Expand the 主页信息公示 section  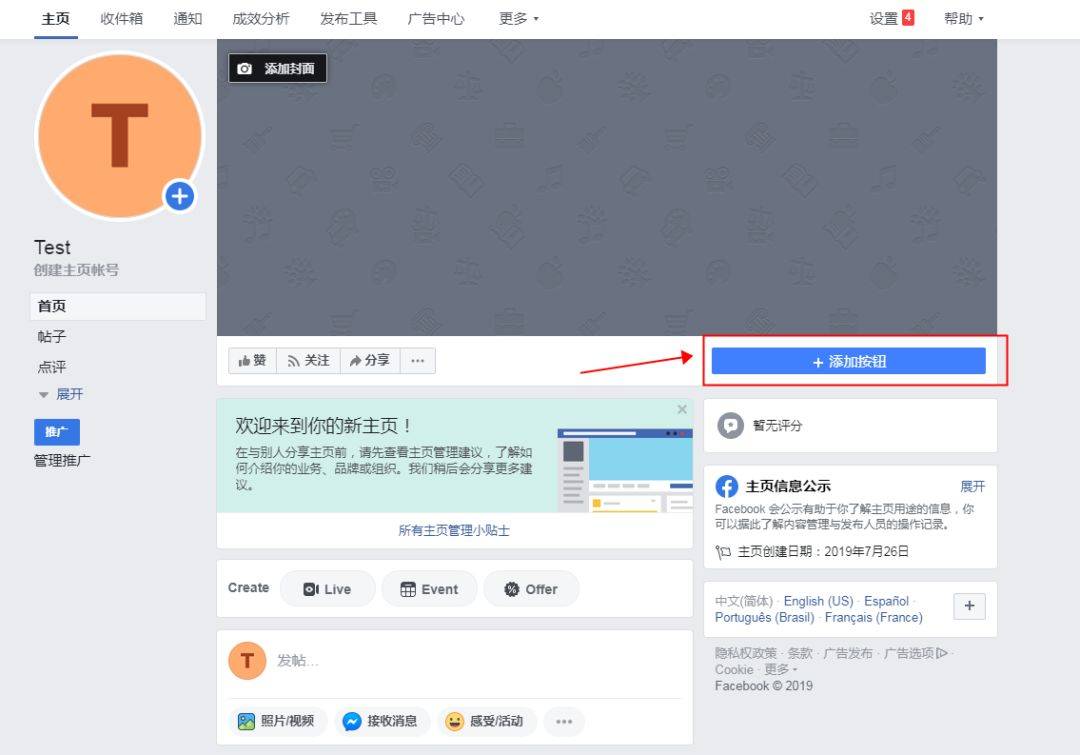(973, 486)
